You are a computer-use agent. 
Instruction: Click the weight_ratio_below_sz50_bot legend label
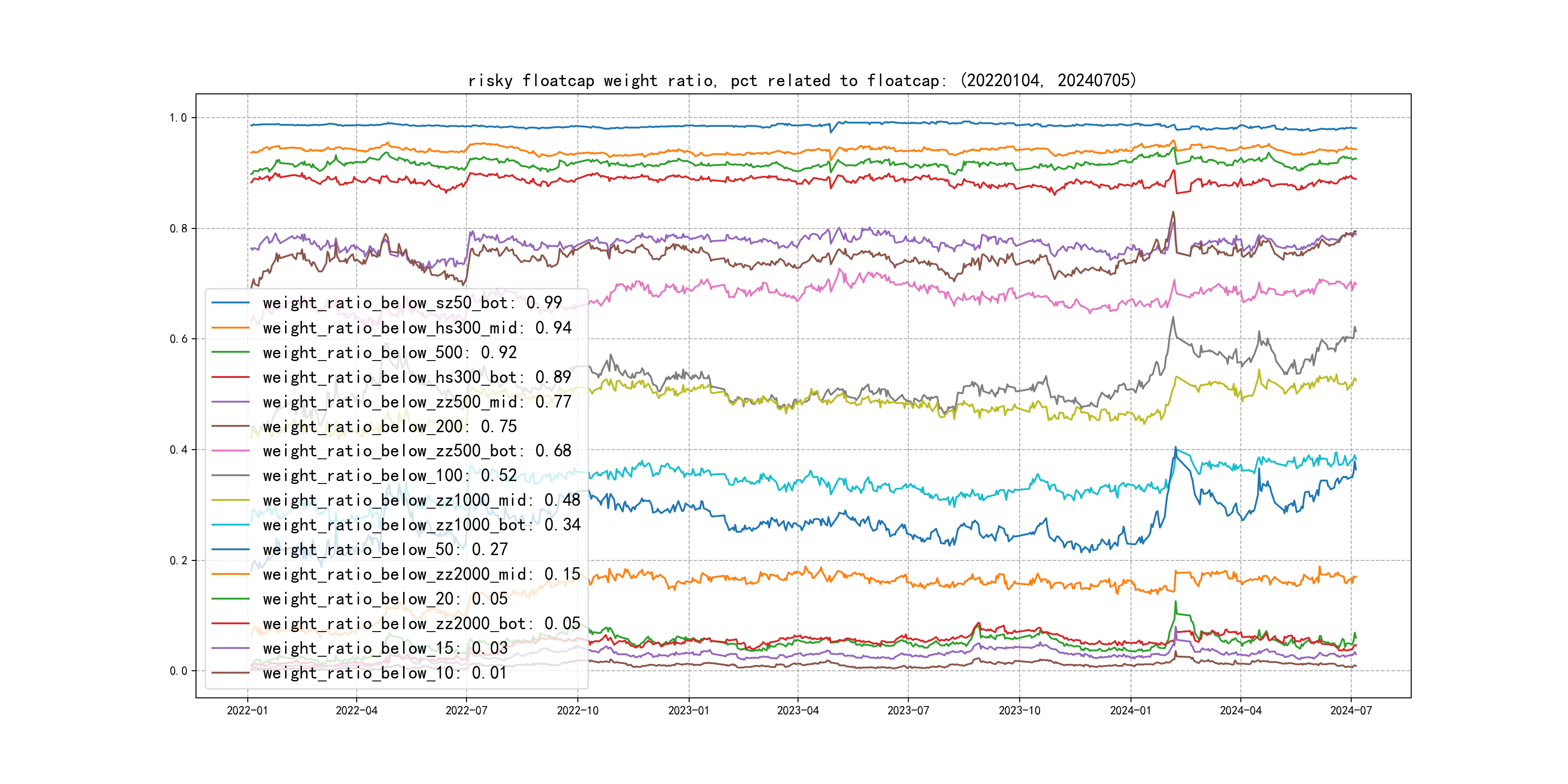pyautogui.click(x=412, y=302)
